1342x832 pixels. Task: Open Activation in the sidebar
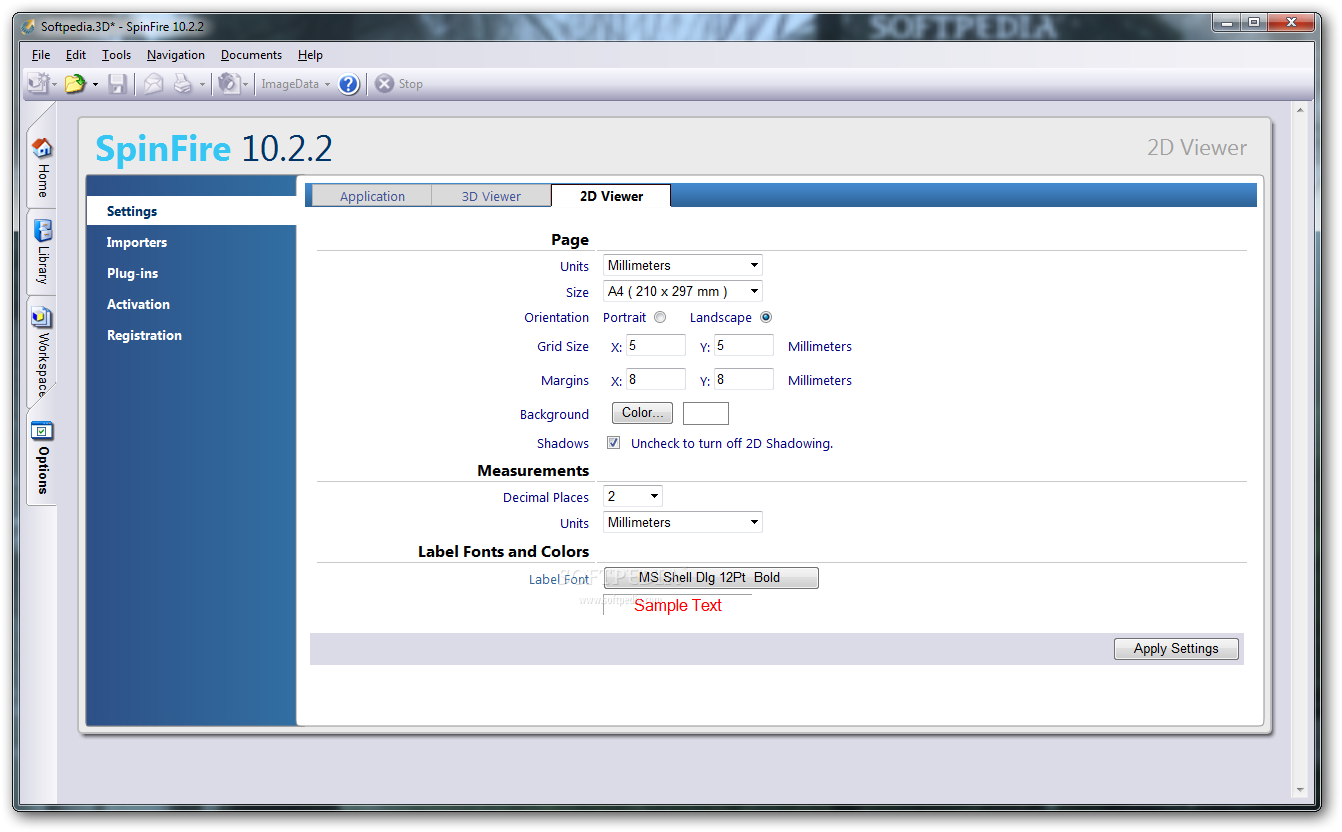[x=138, y=304]
